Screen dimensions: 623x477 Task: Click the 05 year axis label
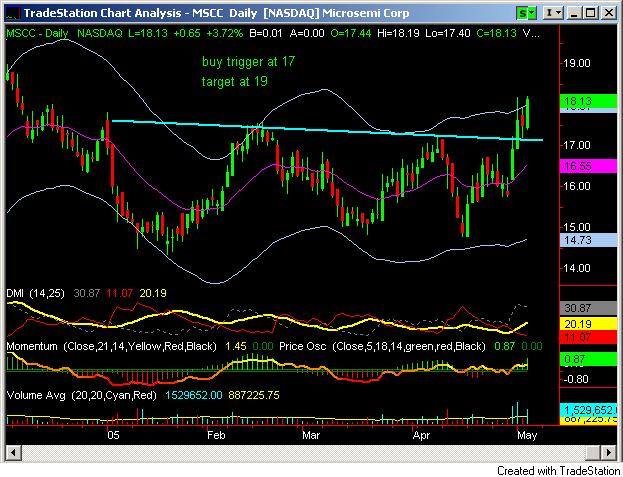[x=113, y=435]
